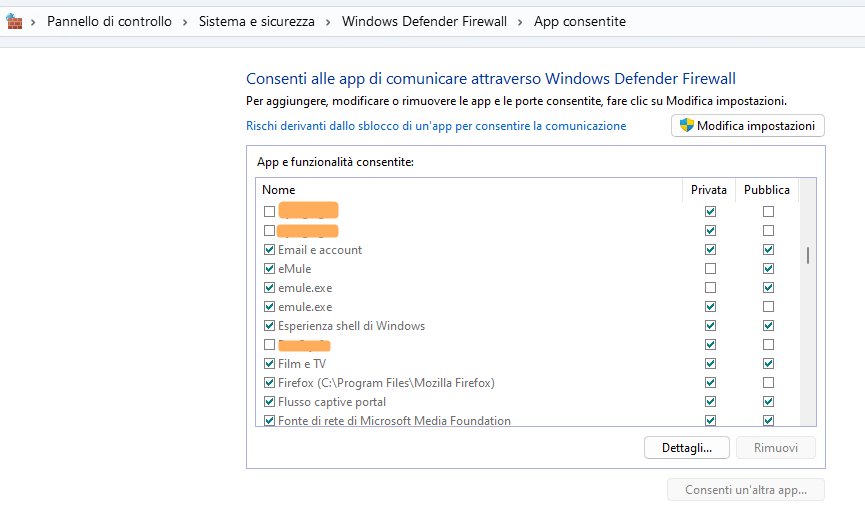Uncheck Fonte di rete di Microsoft Media Foundation checkbox
Image resolution: width=865 pixels, height=523 pixels.
269,420
